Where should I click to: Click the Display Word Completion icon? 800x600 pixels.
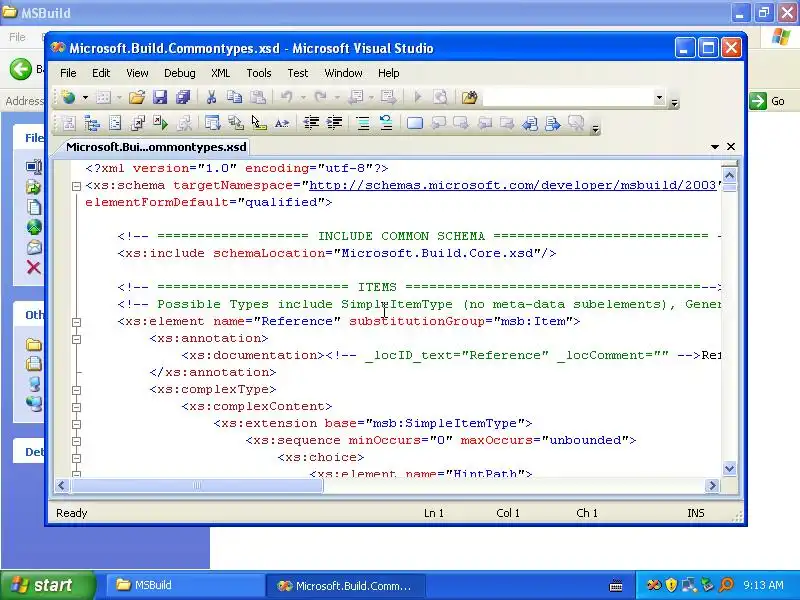pos(282,123)
